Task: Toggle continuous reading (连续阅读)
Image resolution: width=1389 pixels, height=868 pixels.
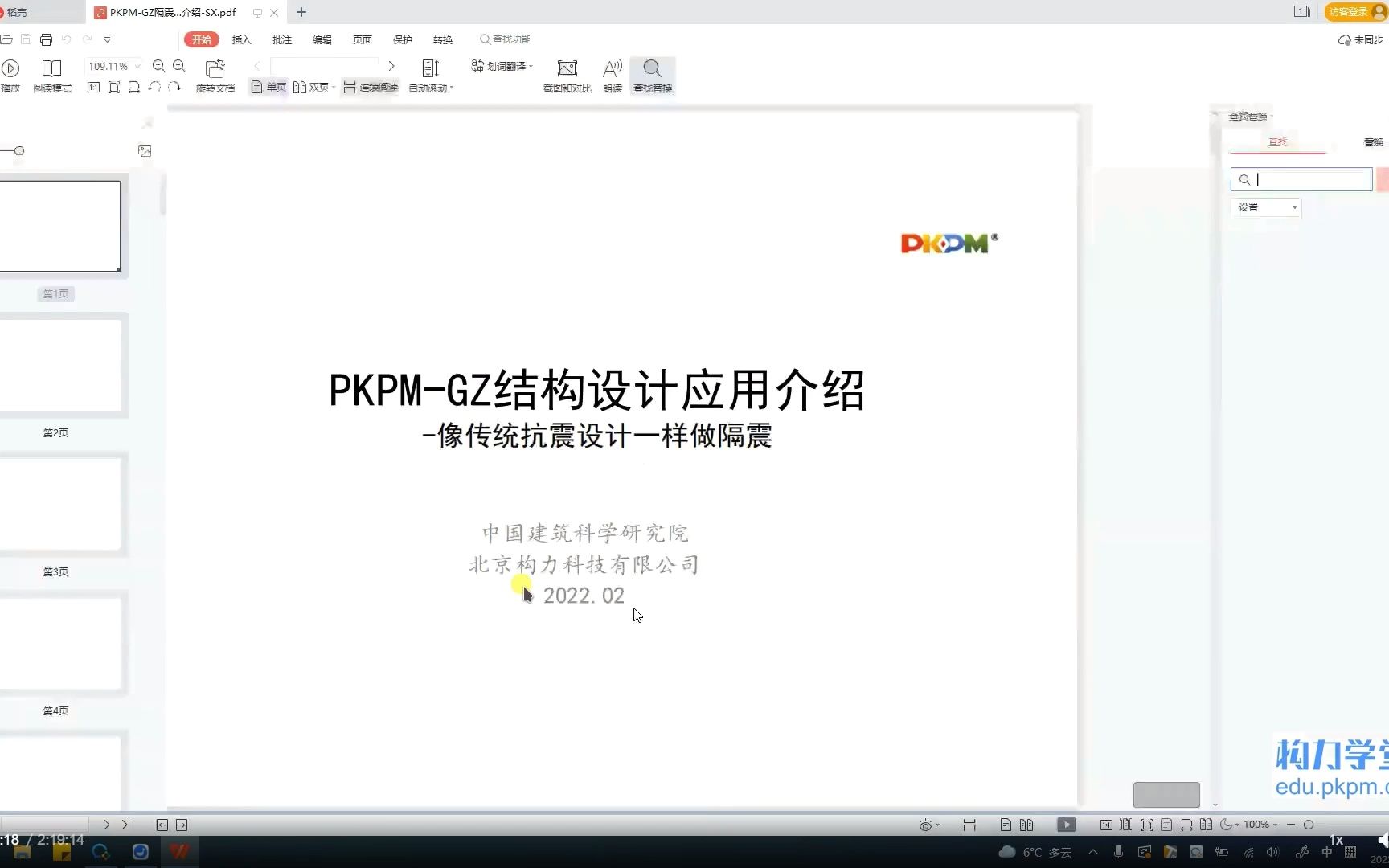Action: click(x=371, y=87)
